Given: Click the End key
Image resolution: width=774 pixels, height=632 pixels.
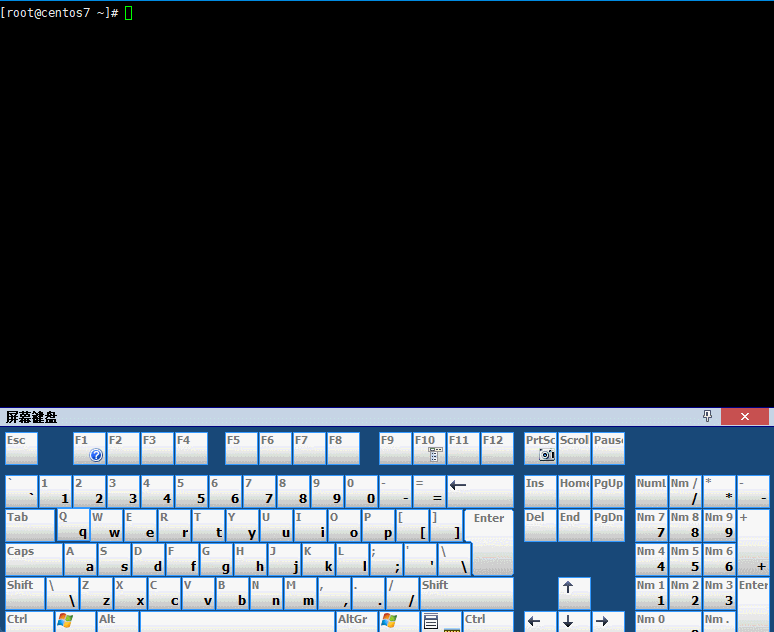Looking at the screenshot, I should 575,525.
